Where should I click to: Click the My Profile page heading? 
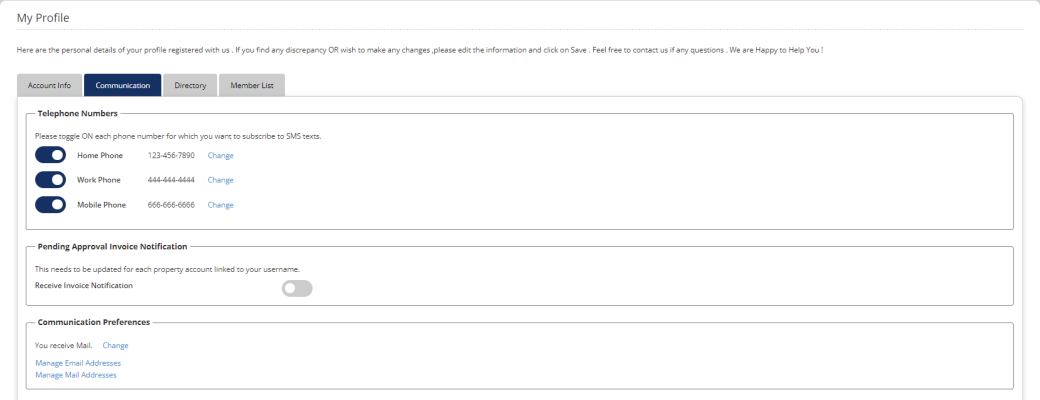pyautogui.click(x=43, y=18)
